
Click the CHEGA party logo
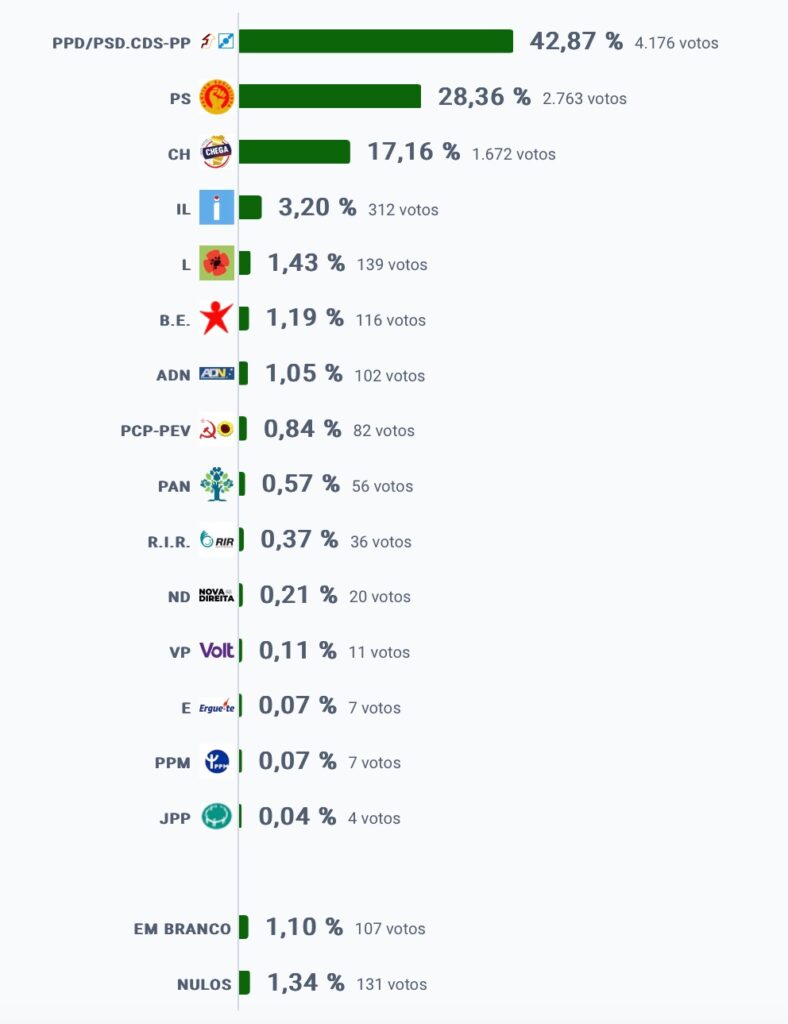point(217,152)
